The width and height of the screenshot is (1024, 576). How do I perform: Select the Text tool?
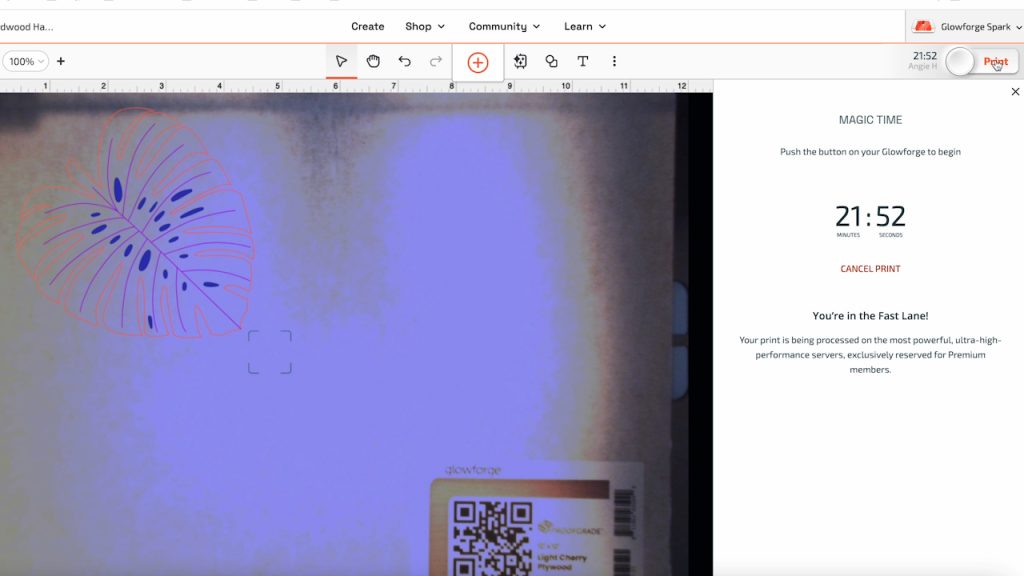[583, 61]
